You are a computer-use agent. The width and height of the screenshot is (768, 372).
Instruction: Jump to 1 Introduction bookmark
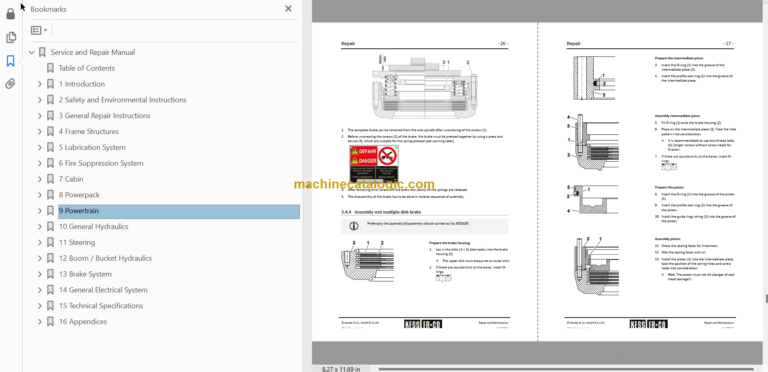pyautogui.click(x=82, y=84)
